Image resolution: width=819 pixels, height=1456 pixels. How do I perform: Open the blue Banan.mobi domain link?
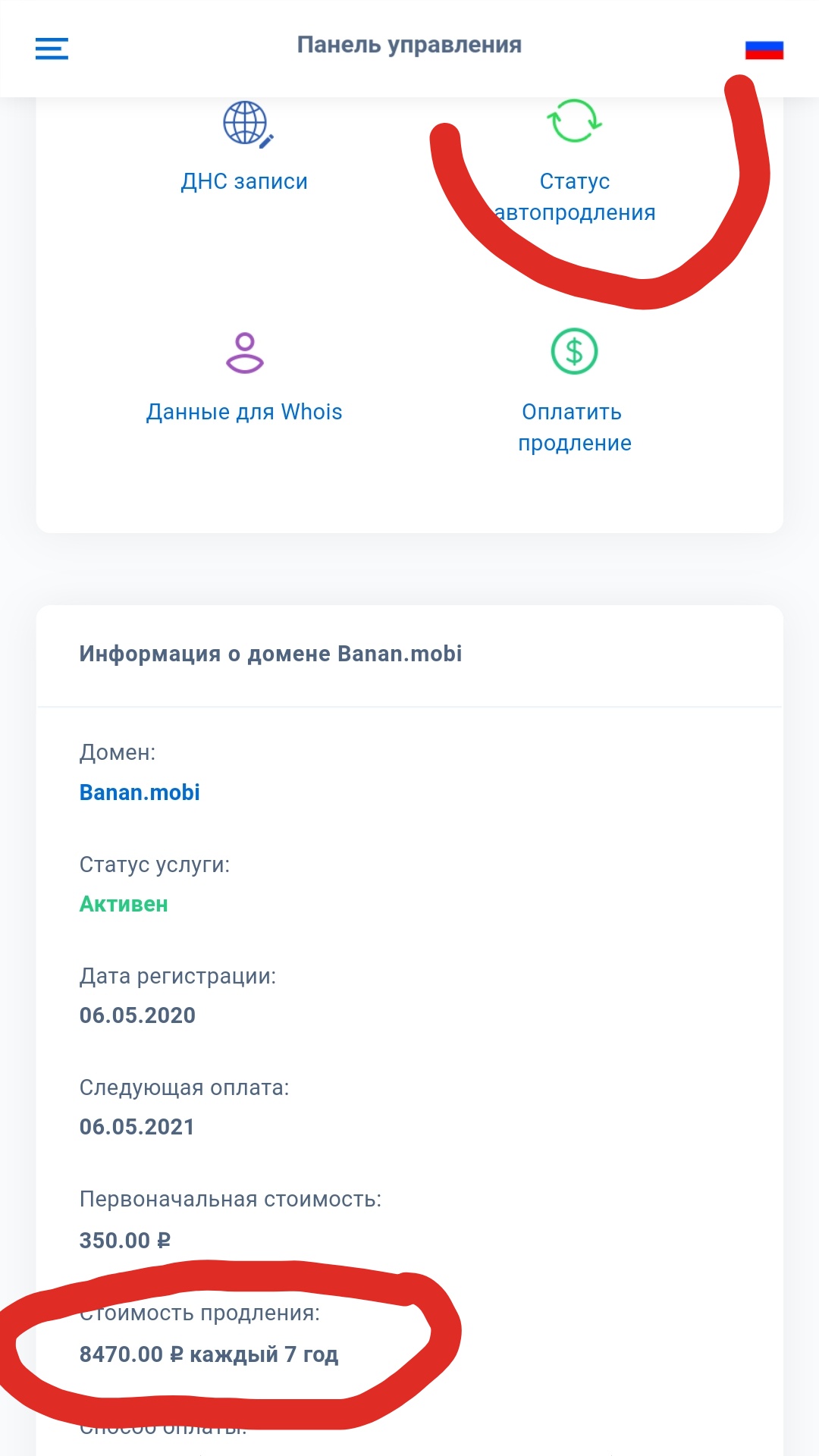pos(140,792)
